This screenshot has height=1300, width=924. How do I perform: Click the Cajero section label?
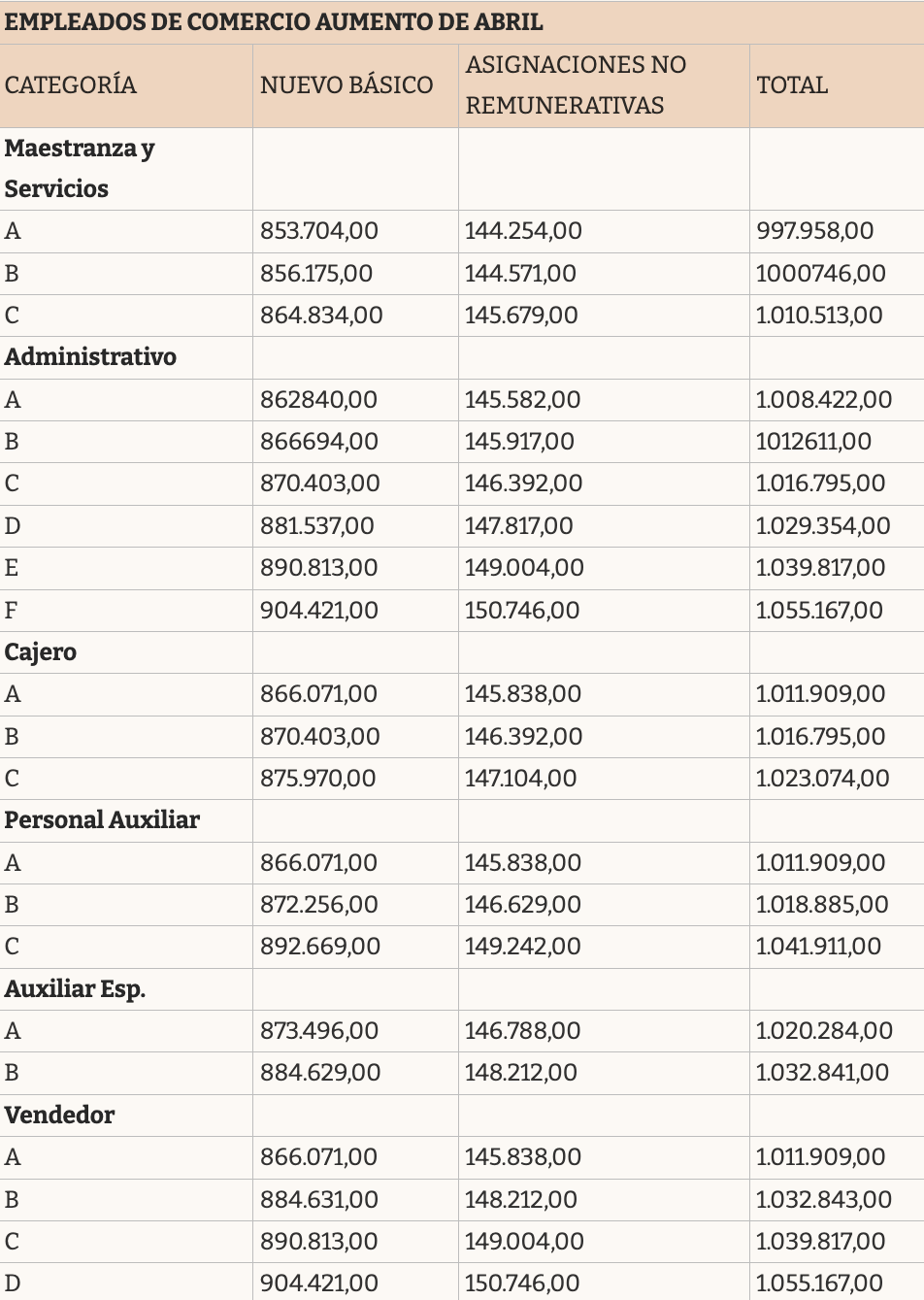(x=40, y=652)
